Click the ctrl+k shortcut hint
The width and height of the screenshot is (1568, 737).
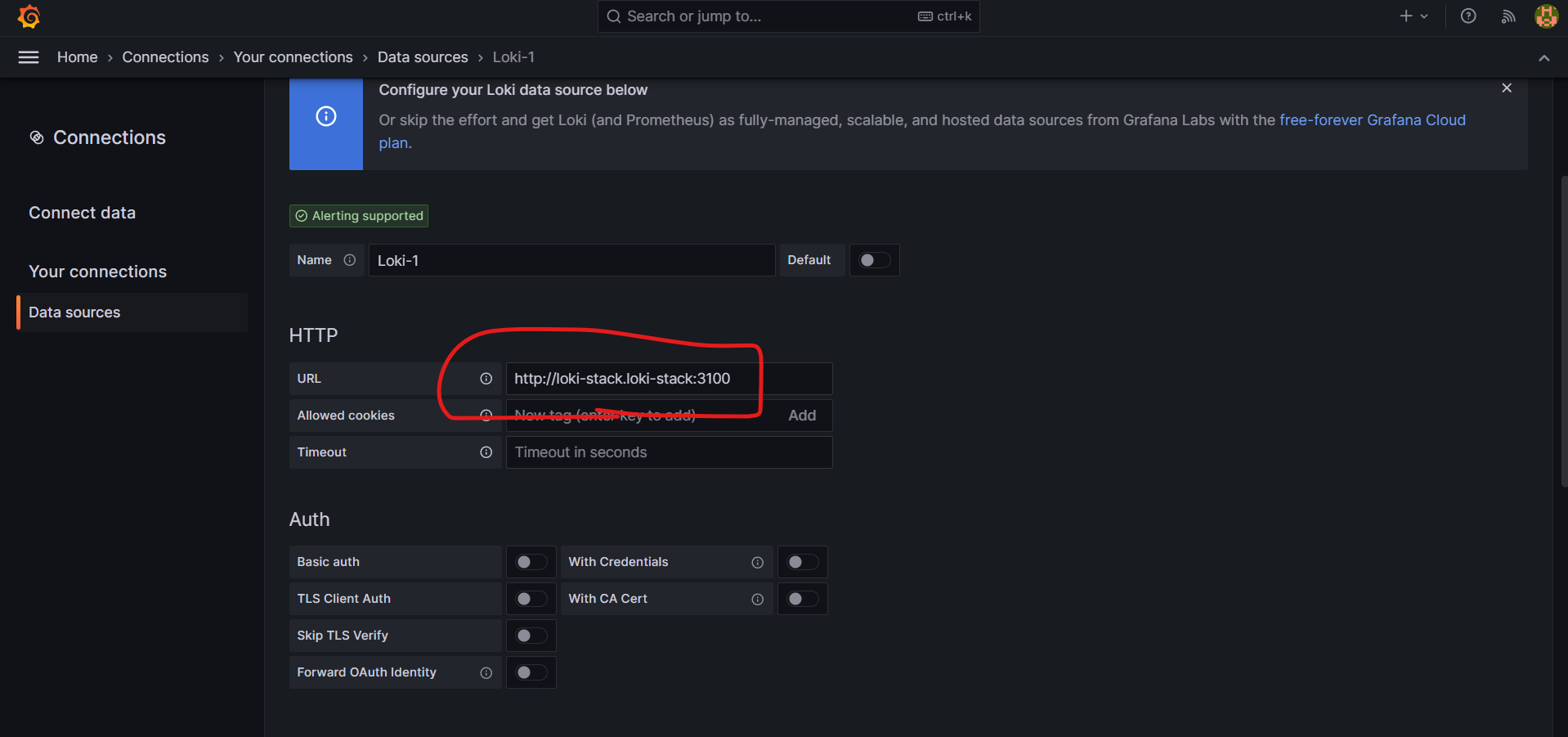tap(945, 16)
